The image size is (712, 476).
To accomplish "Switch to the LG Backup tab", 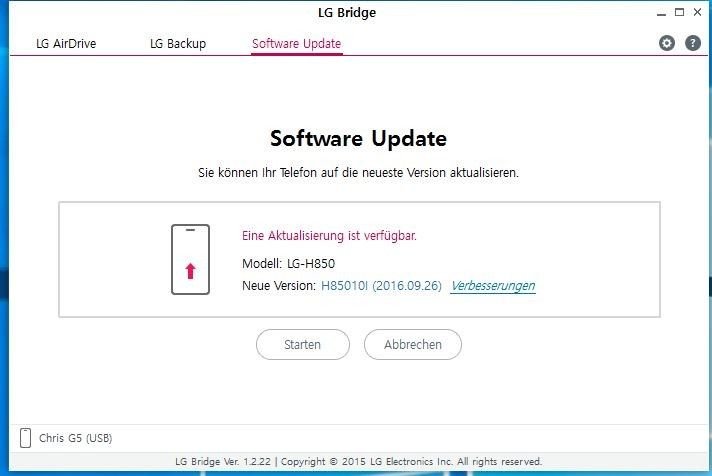I will tap(178, 44).
